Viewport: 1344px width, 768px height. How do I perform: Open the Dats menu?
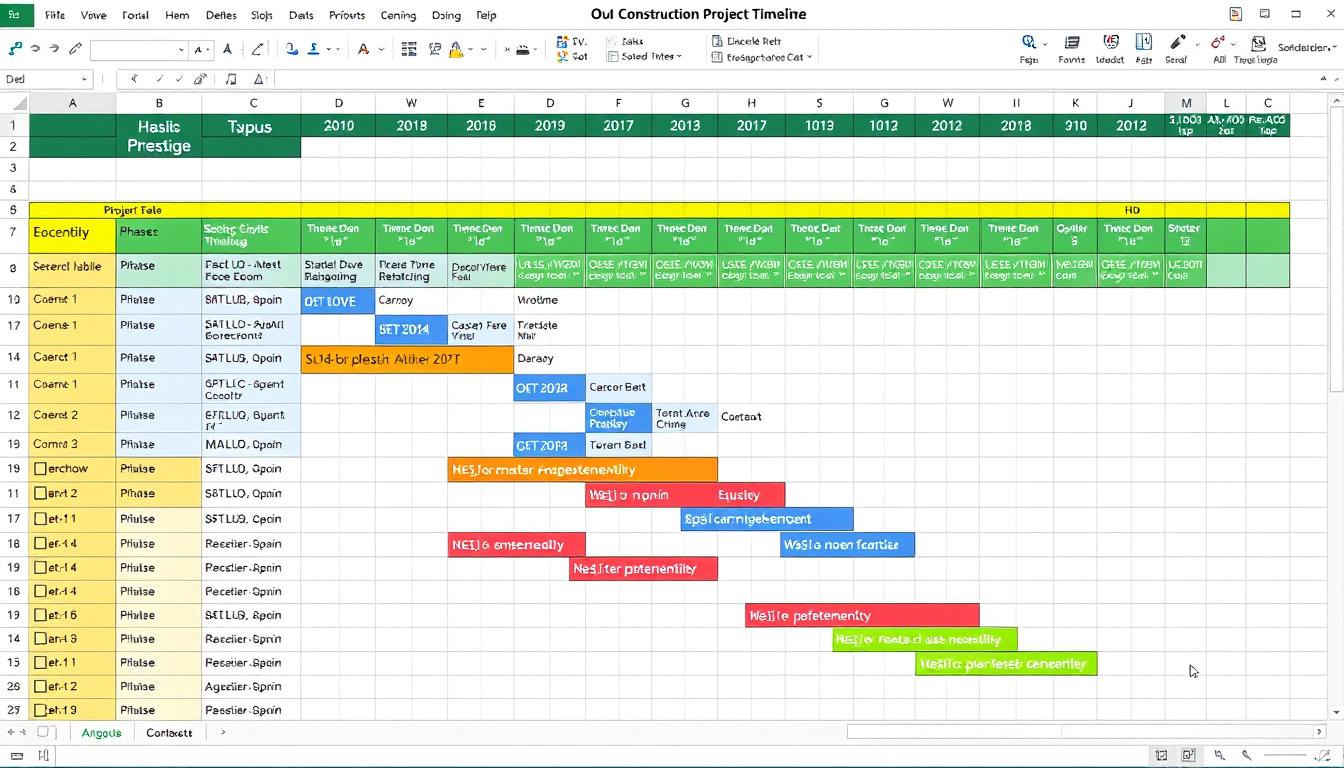[300, 15]
